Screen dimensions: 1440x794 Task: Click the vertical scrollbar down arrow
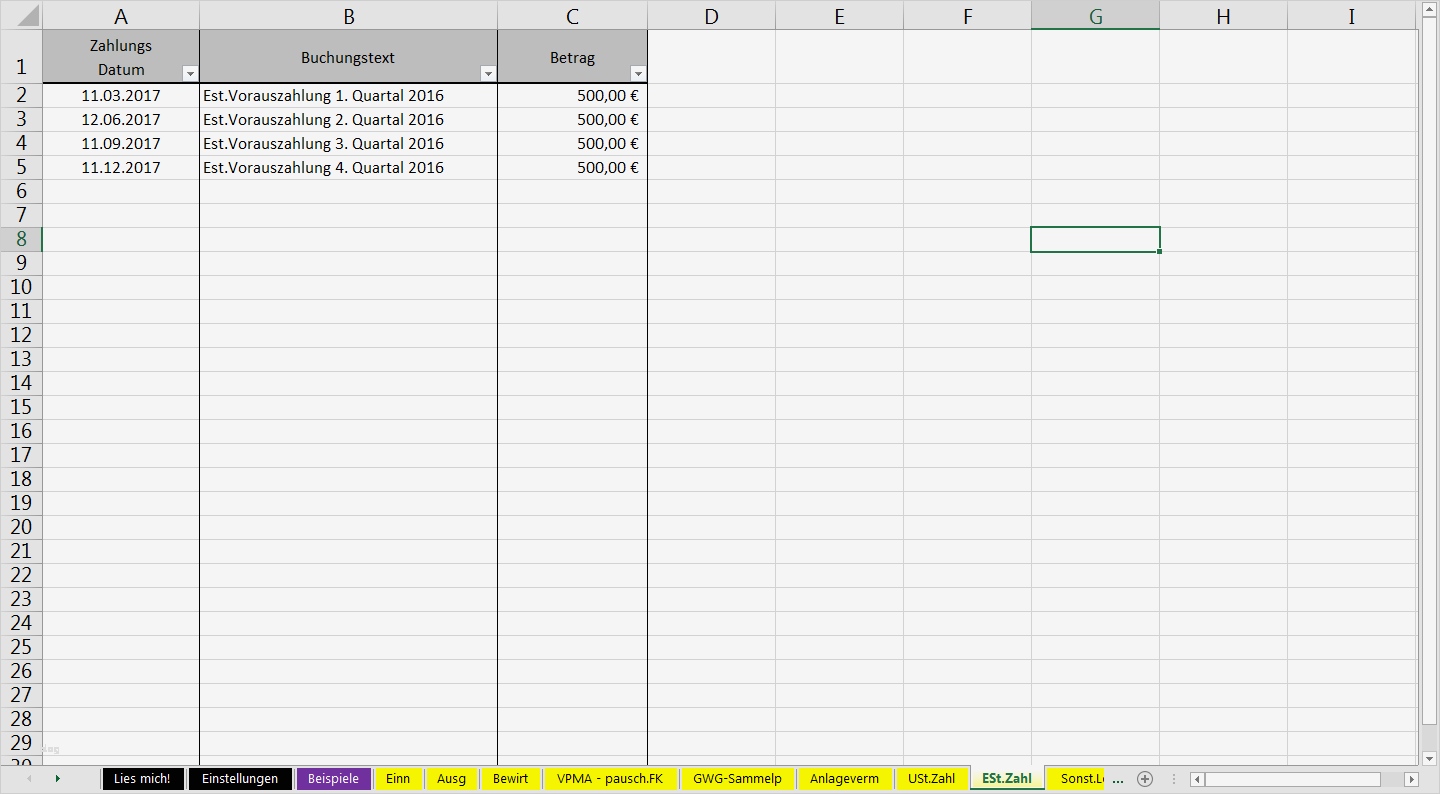pos(1430,758)
